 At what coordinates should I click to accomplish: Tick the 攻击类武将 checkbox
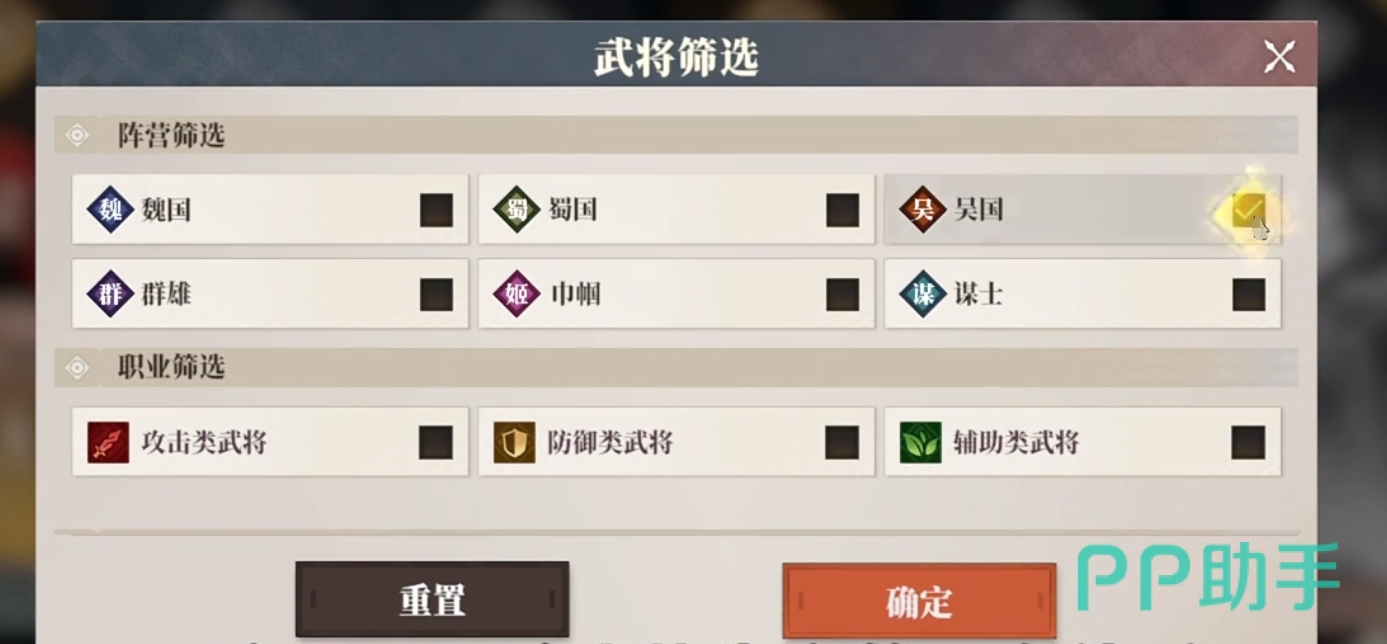click(x=436, y=442)
